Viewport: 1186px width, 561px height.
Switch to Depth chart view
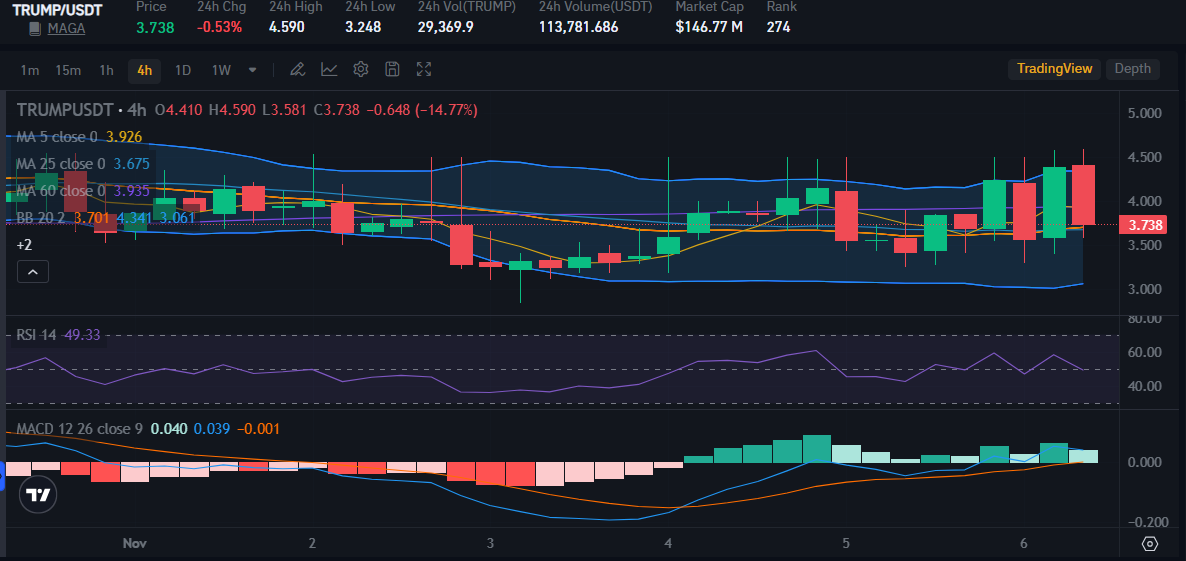[1132, 69]
